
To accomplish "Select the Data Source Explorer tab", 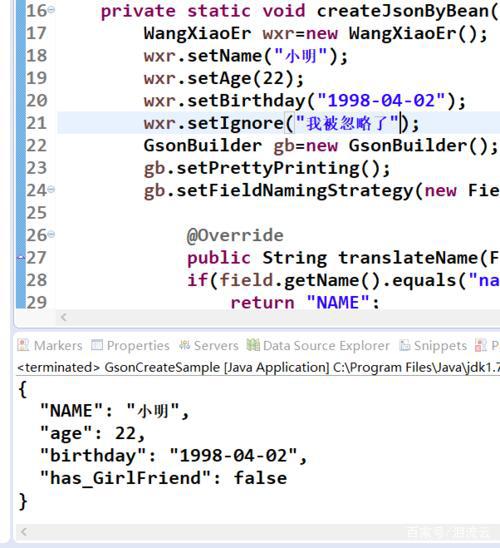I will coord(318,346).
